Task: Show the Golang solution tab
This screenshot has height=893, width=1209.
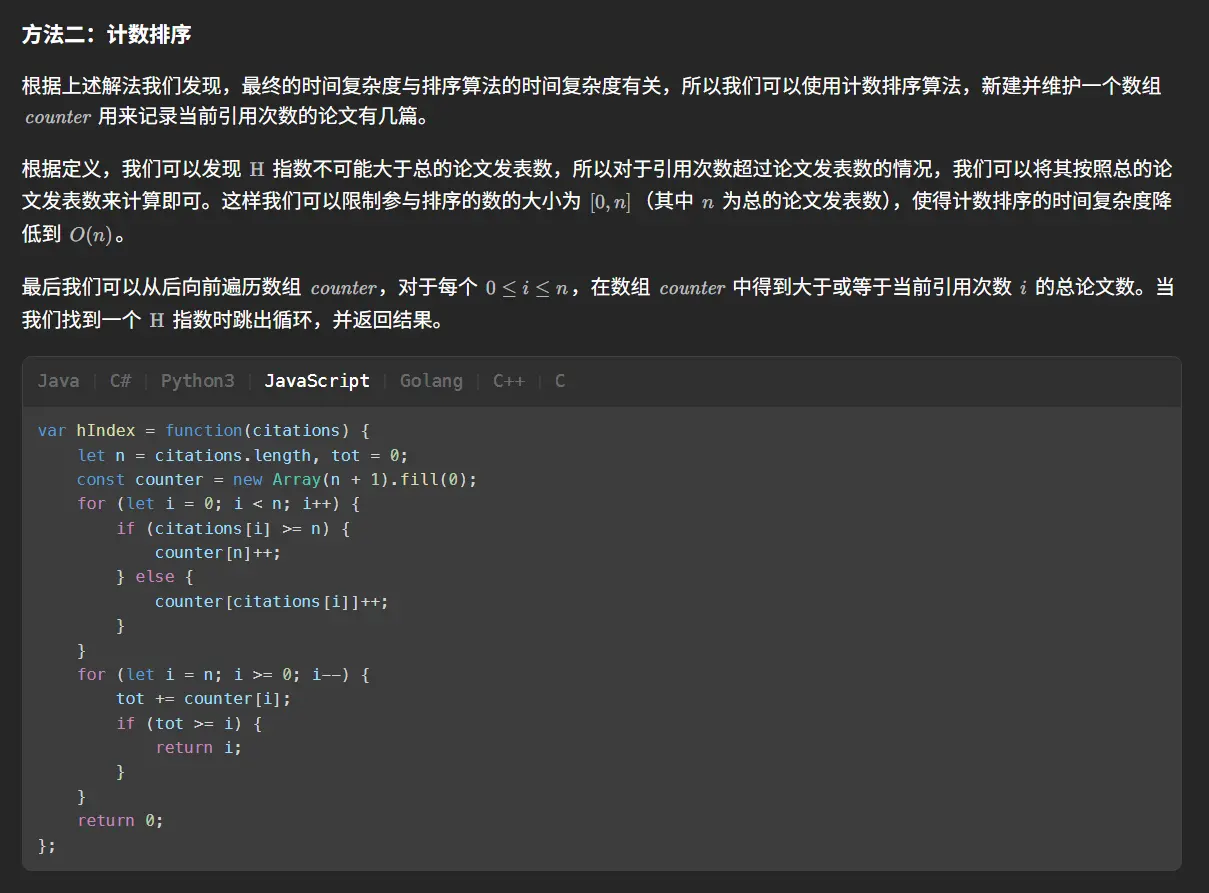Action: (x=431, y=381)
